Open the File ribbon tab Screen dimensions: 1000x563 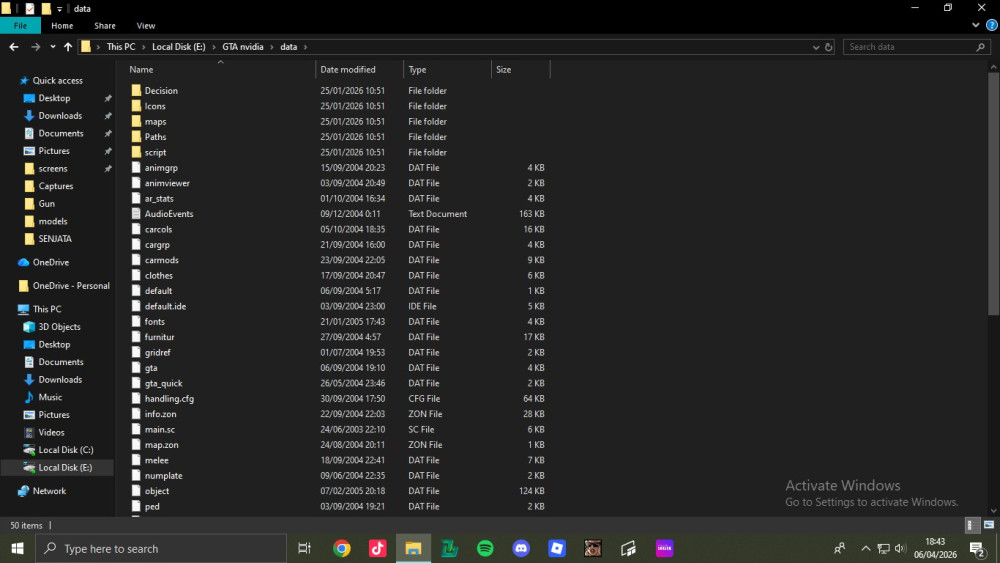[20, 26]
